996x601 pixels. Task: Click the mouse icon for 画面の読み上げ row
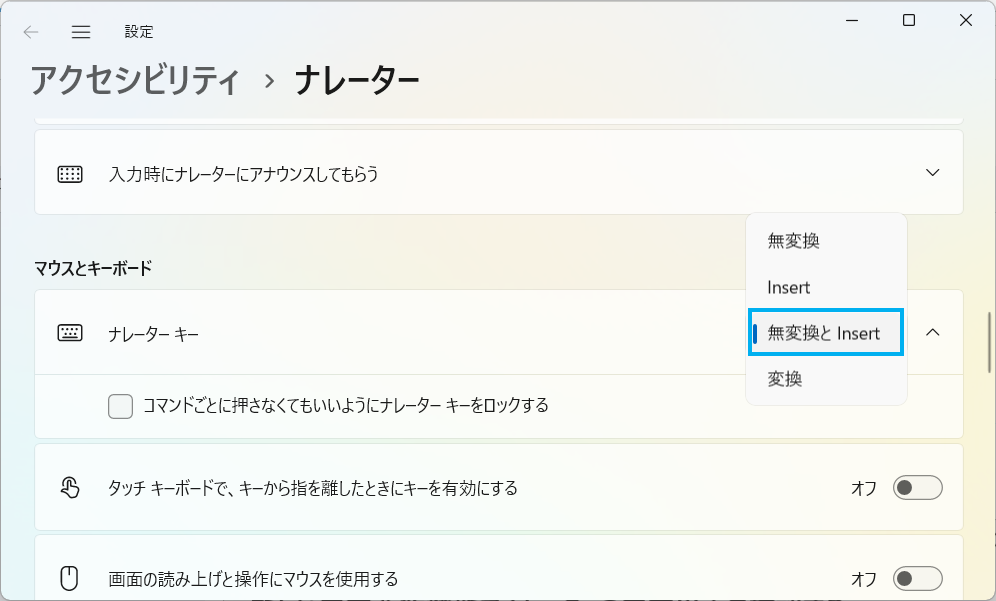coord(69,579)
